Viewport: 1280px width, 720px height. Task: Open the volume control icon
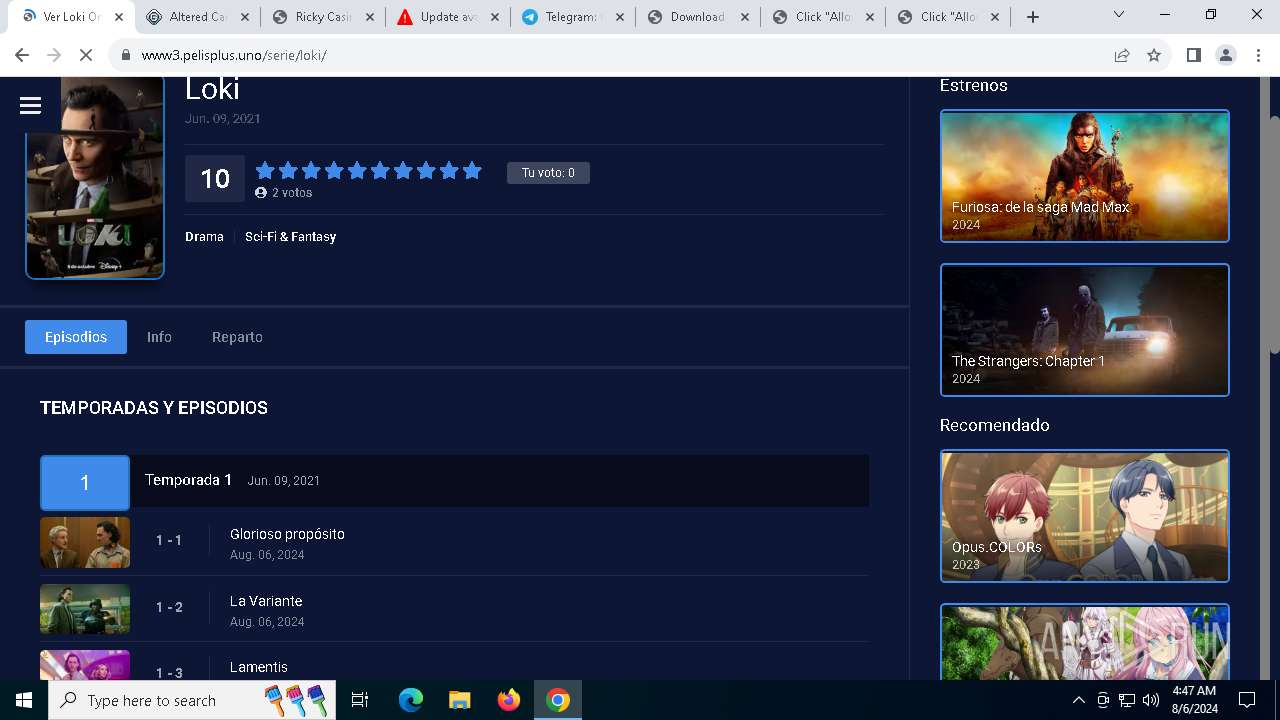point(1151,700)
